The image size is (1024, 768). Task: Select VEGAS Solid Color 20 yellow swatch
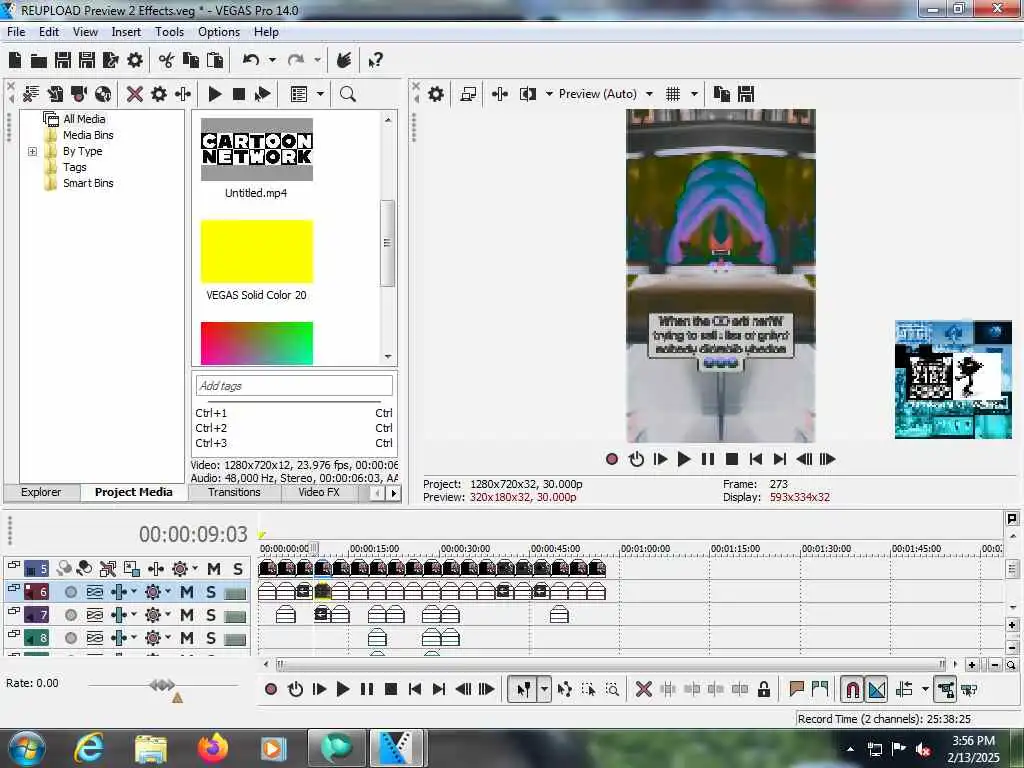pos(257,251)
